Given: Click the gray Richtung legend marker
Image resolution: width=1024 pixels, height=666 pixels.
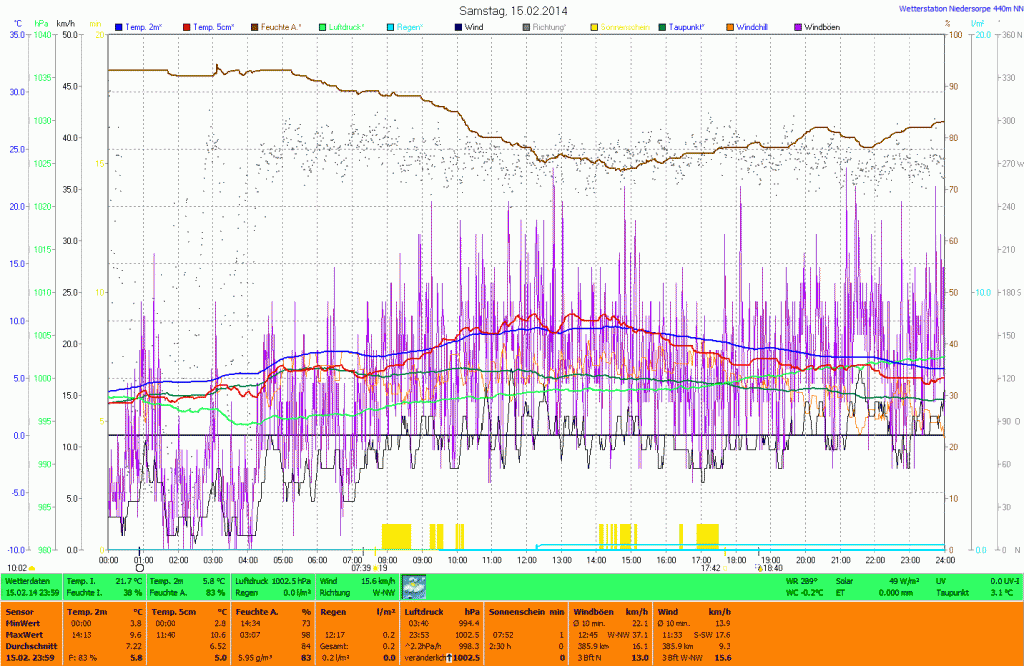Looking at the screenshot, I should pos(526,26).
